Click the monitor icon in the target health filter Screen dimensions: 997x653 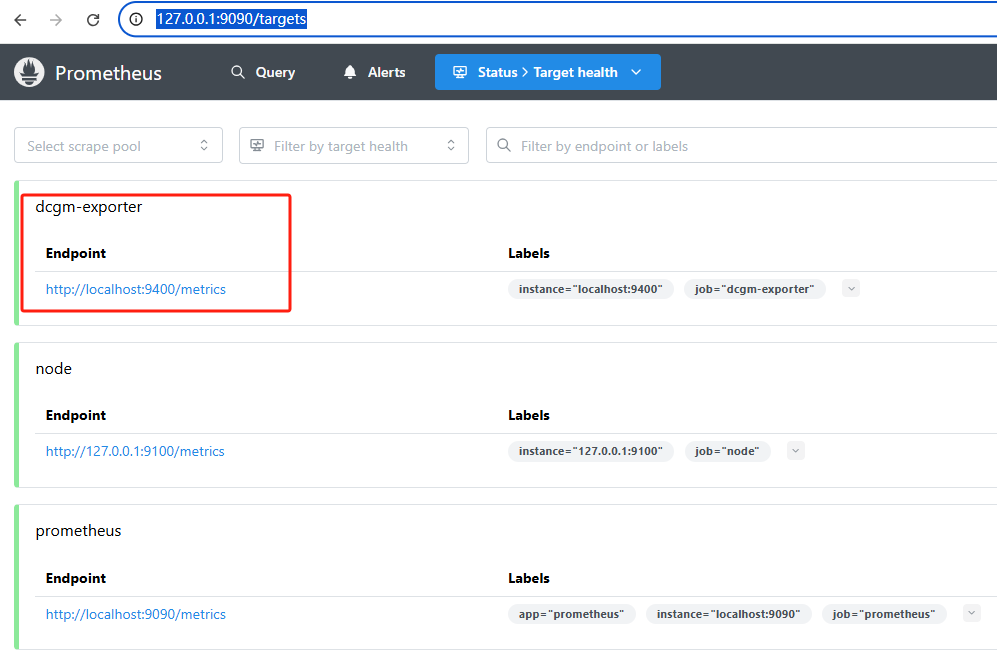(257, 146)
